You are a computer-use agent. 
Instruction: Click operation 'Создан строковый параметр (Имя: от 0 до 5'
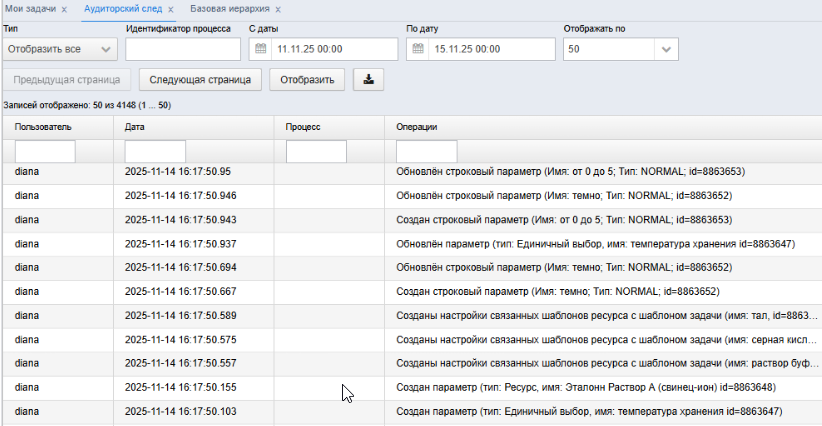(564, 220)
